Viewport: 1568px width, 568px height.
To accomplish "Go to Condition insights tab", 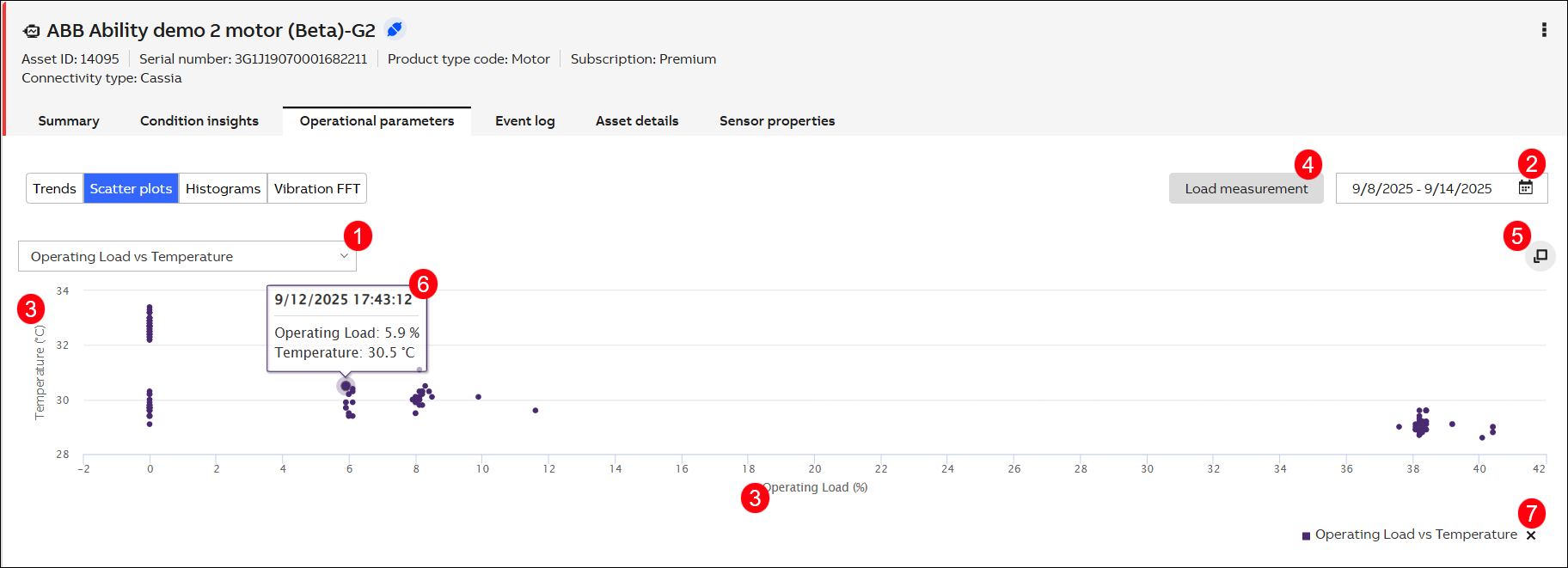I will pos(199,121).
